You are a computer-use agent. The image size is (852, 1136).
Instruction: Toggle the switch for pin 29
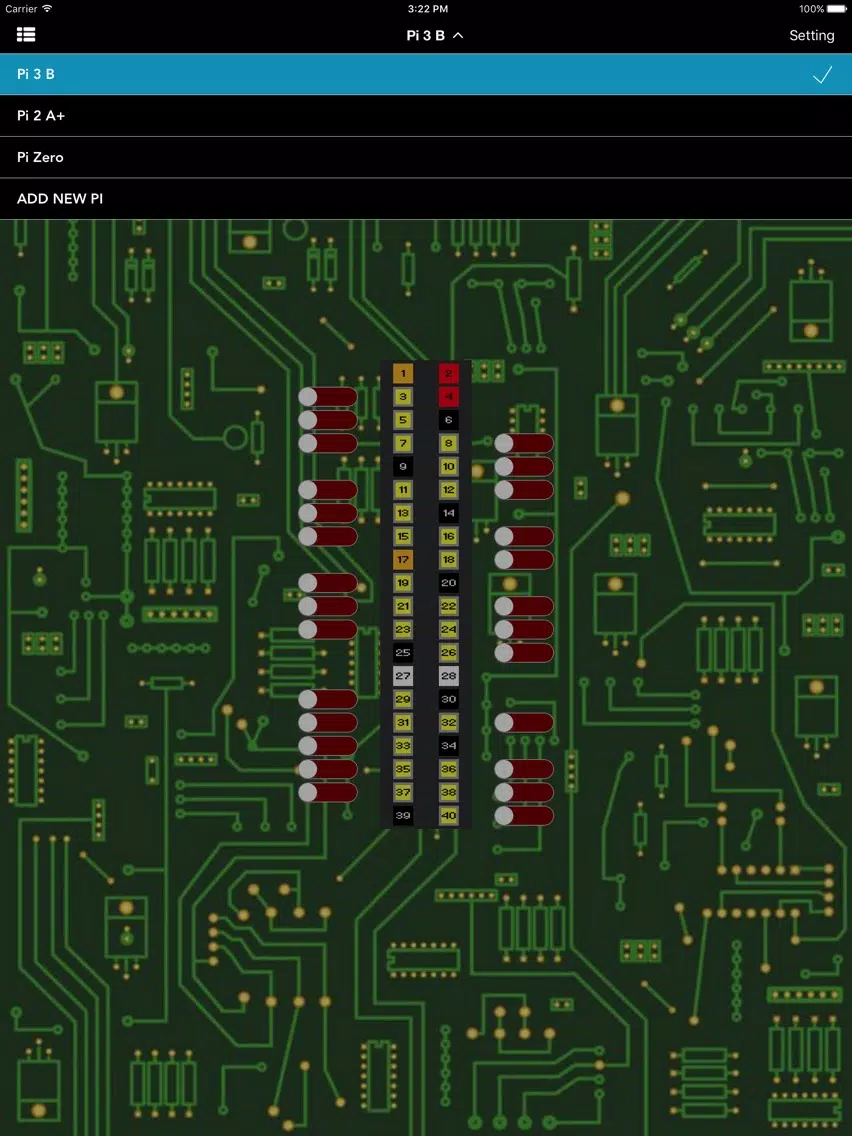[327, 699]
